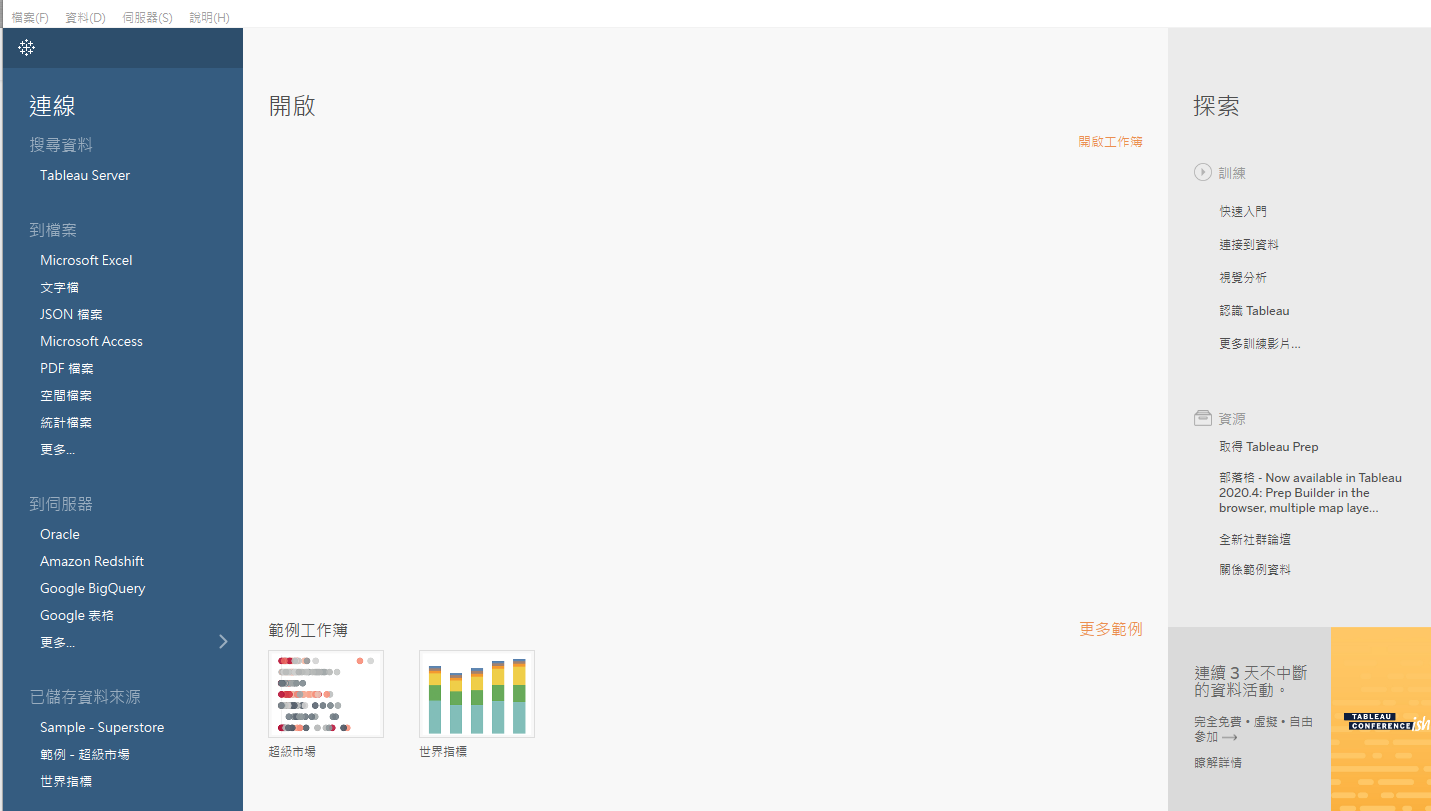Click the 開啟工作簿 link
This screenshot has width=1431, height=811.
(1110, 142)
